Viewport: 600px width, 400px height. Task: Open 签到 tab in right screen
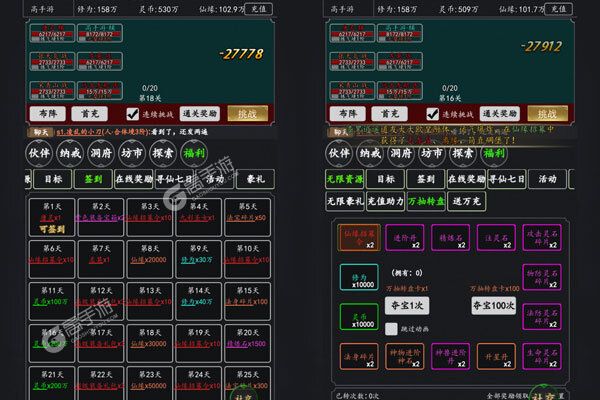426,179
